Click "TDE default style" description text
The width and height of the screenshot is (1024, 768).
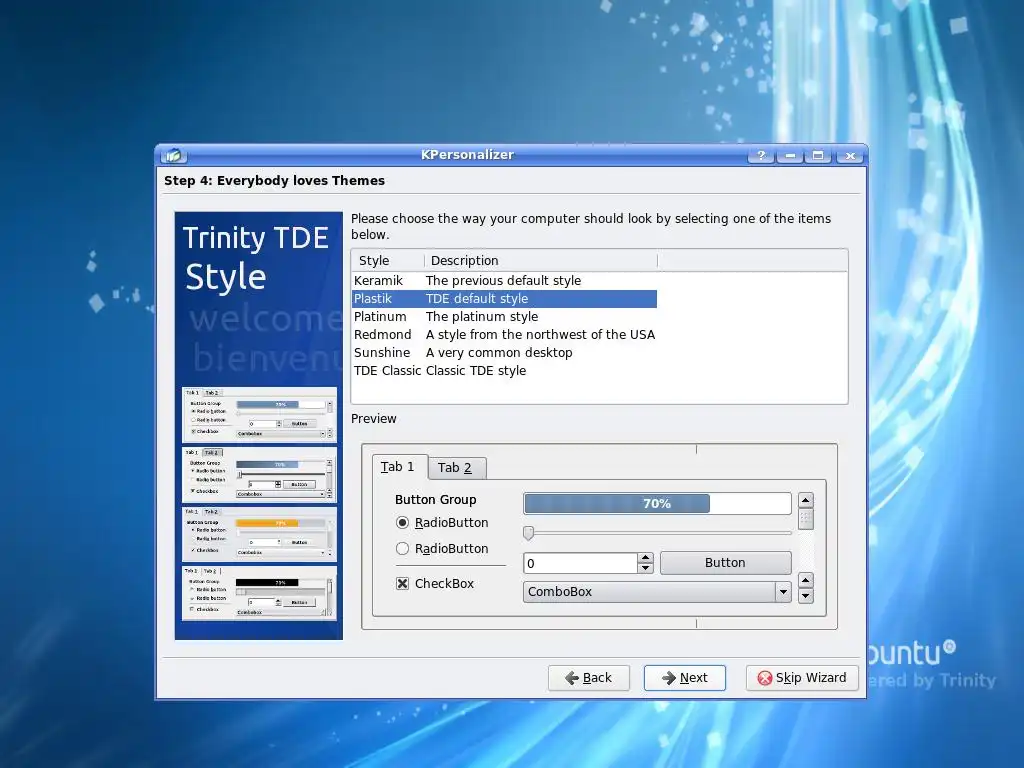click(477, 298)
